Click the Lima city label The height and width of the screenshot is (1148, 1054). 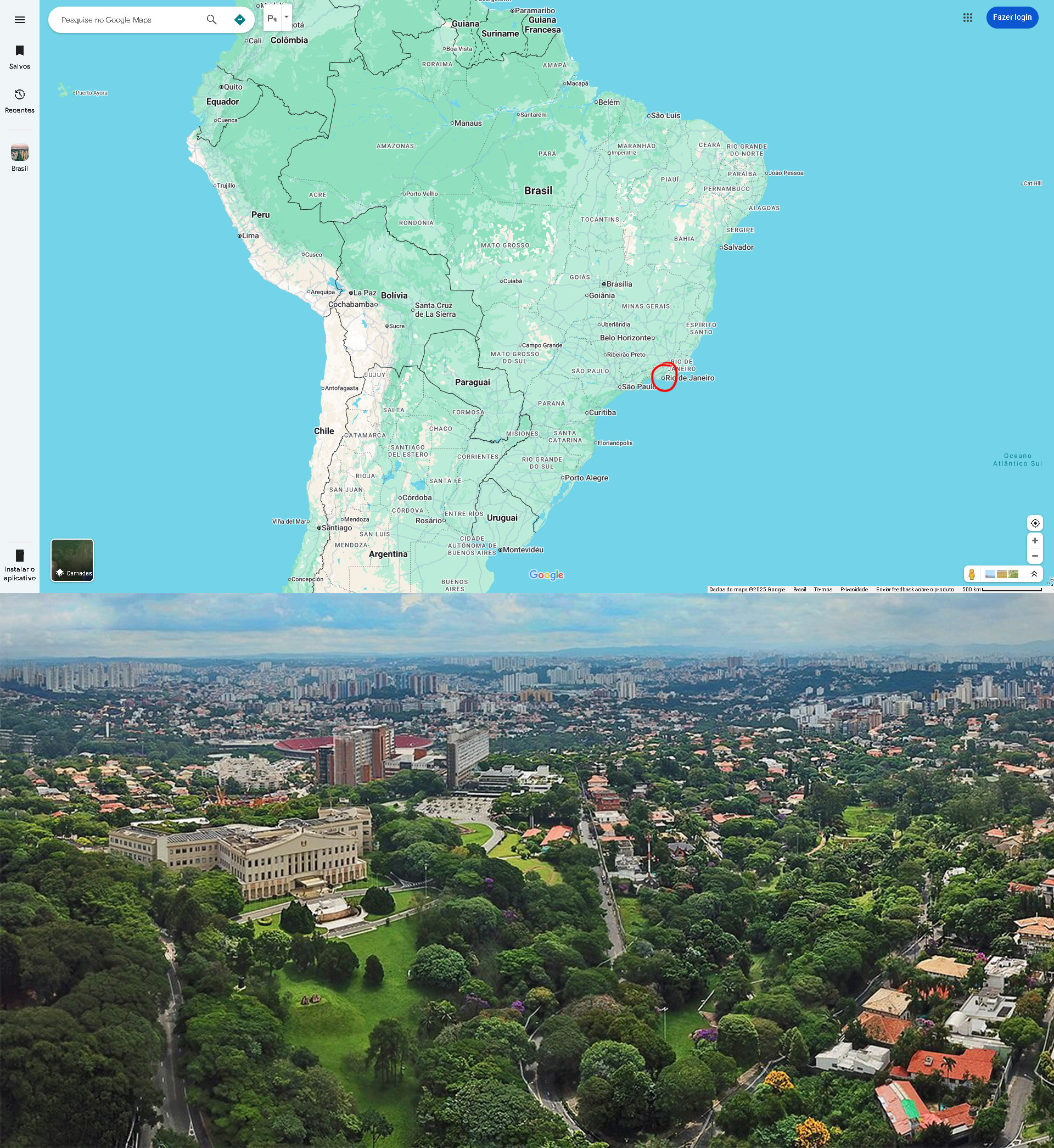click(250, 236)
